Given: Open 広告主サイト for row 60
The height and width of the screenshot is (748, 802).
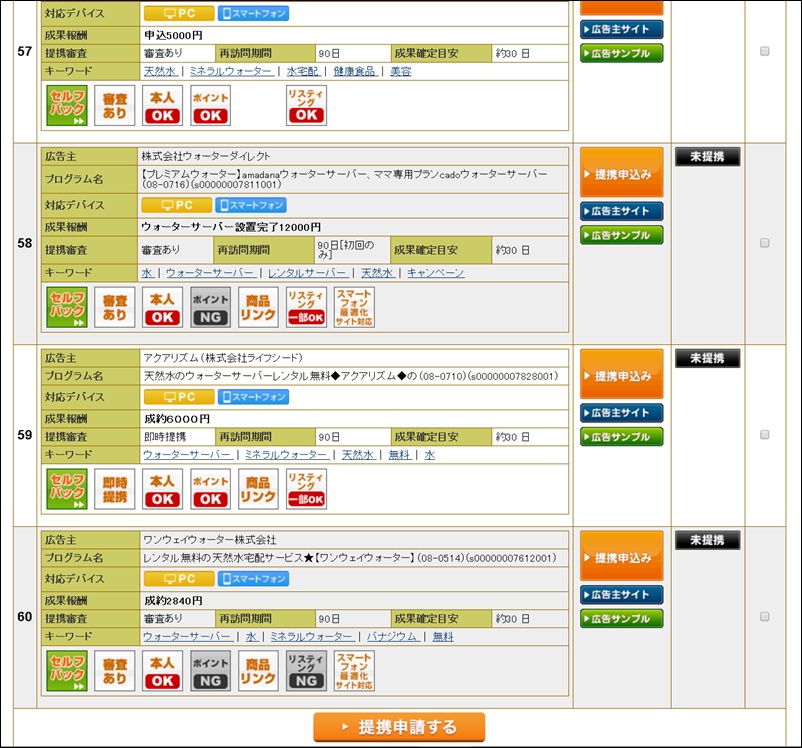Looking at the screenshot, I should [621, 595].
